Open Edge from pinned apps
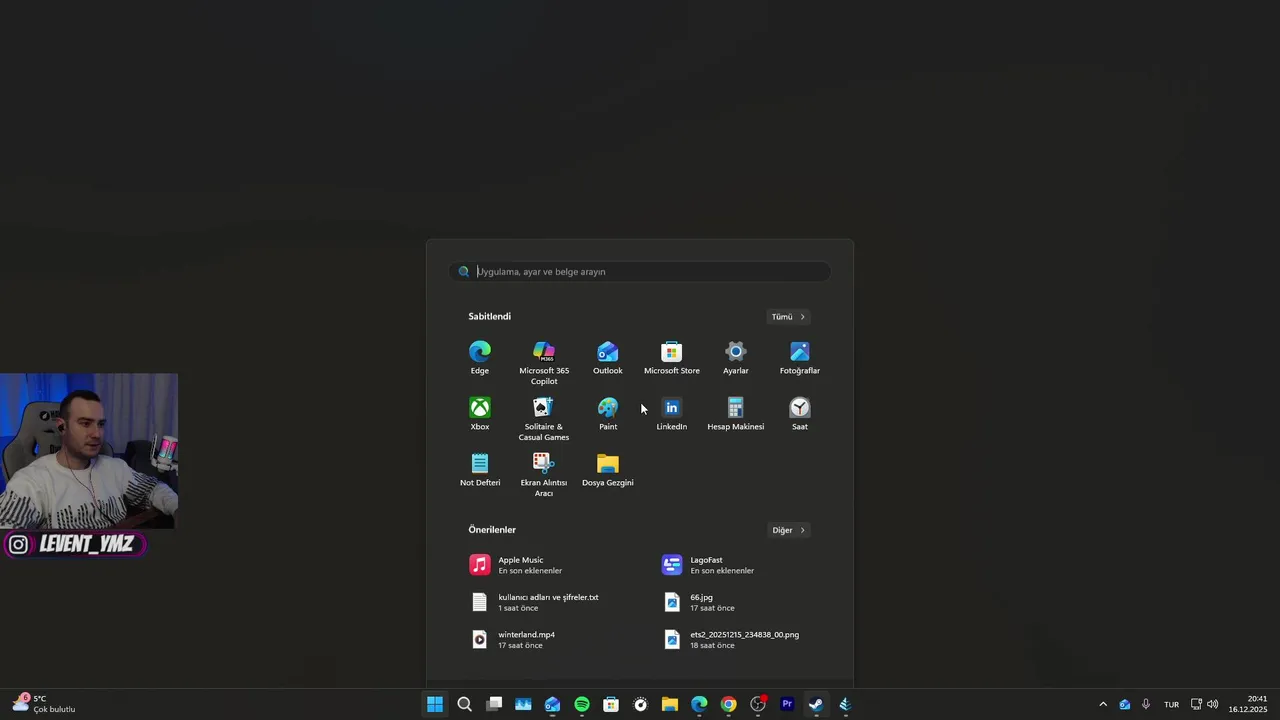This screenshot has width=1280, height=720. [480, 358]
